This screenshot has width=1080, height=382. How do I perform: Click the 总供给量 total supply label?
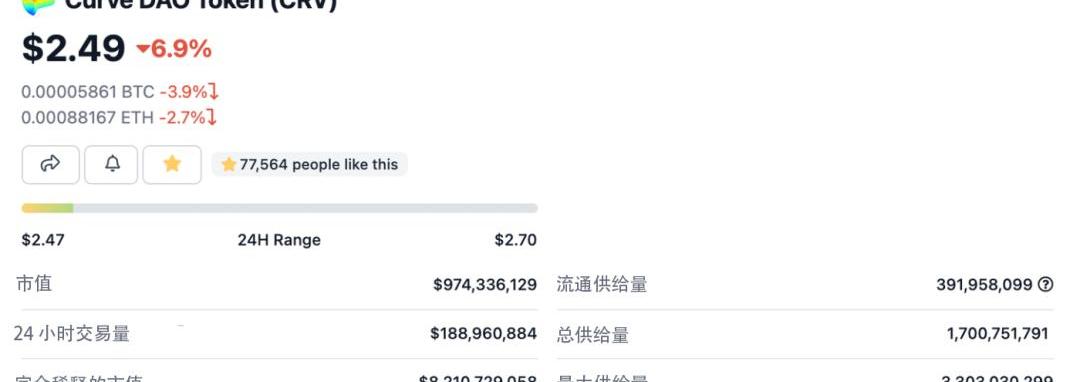tap(593, 335)
